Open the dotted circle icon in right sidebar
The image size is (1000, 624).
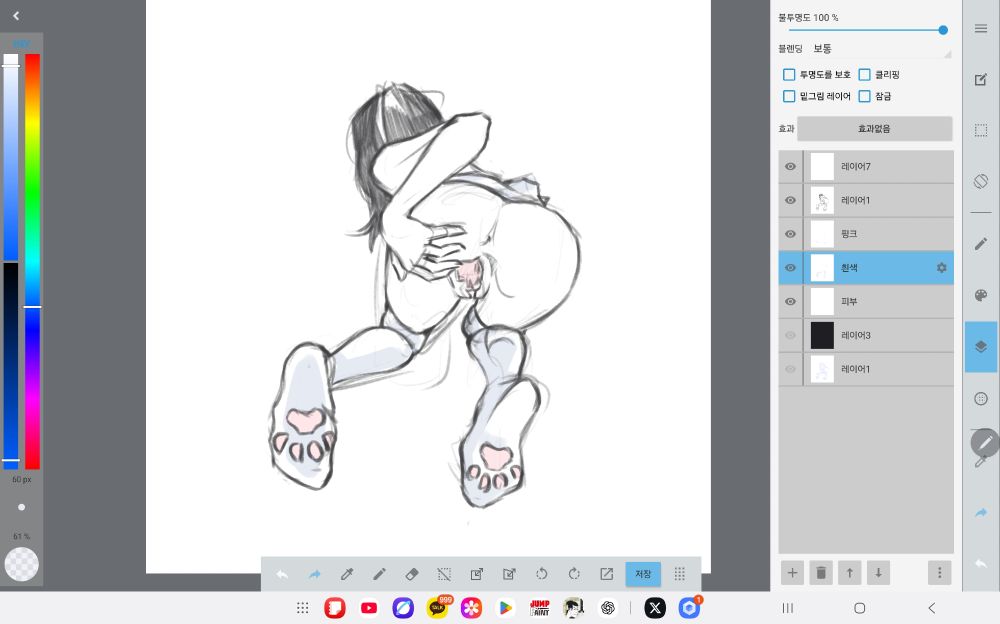981,399
